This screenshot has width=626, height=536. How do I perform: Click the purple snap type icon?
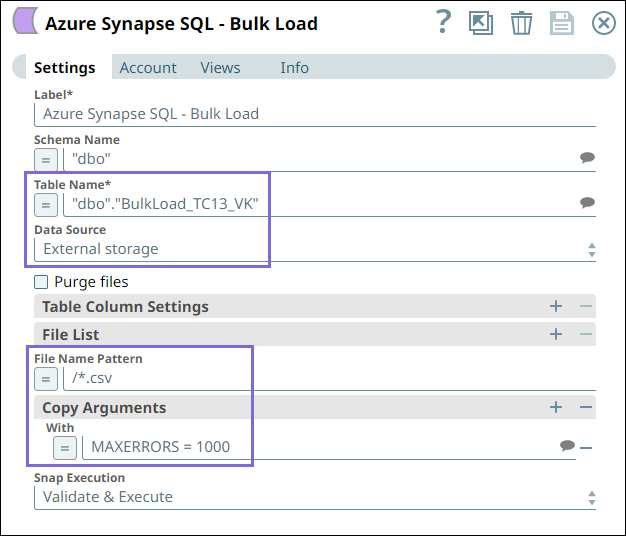point(25,20)
